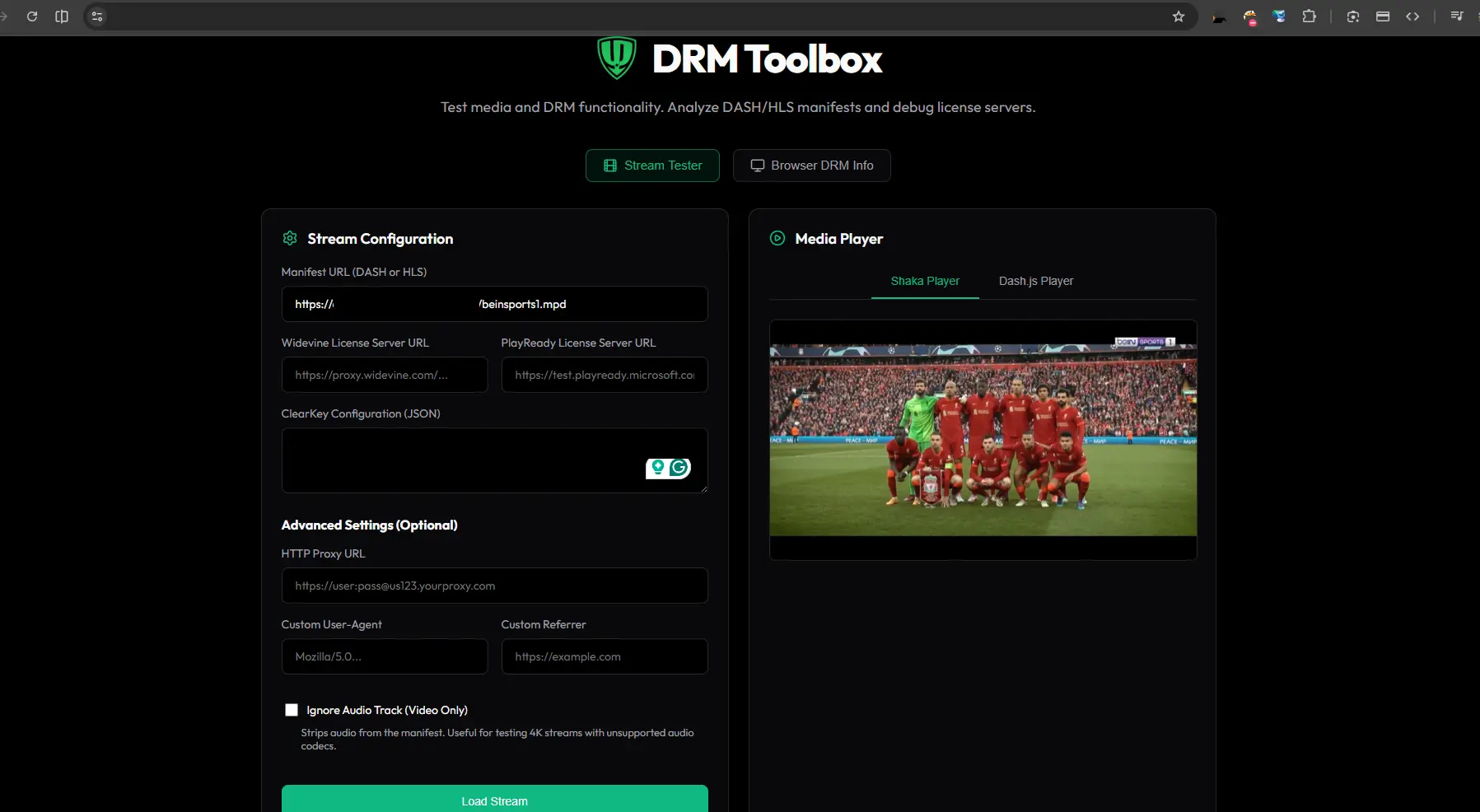
Task: Open site settings icon in the address bar
Action: [97, 16]
